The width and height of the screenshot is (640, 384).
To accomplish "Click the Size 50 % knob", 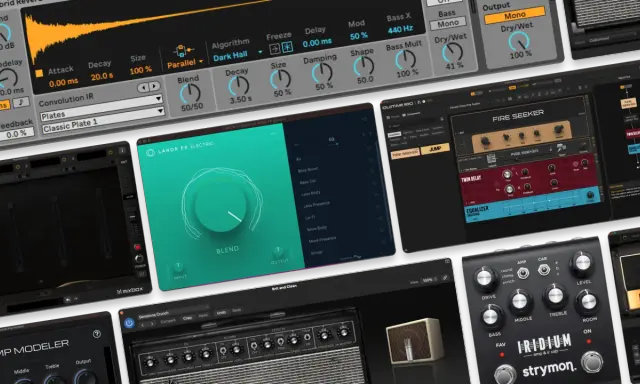I will point(280,79).
